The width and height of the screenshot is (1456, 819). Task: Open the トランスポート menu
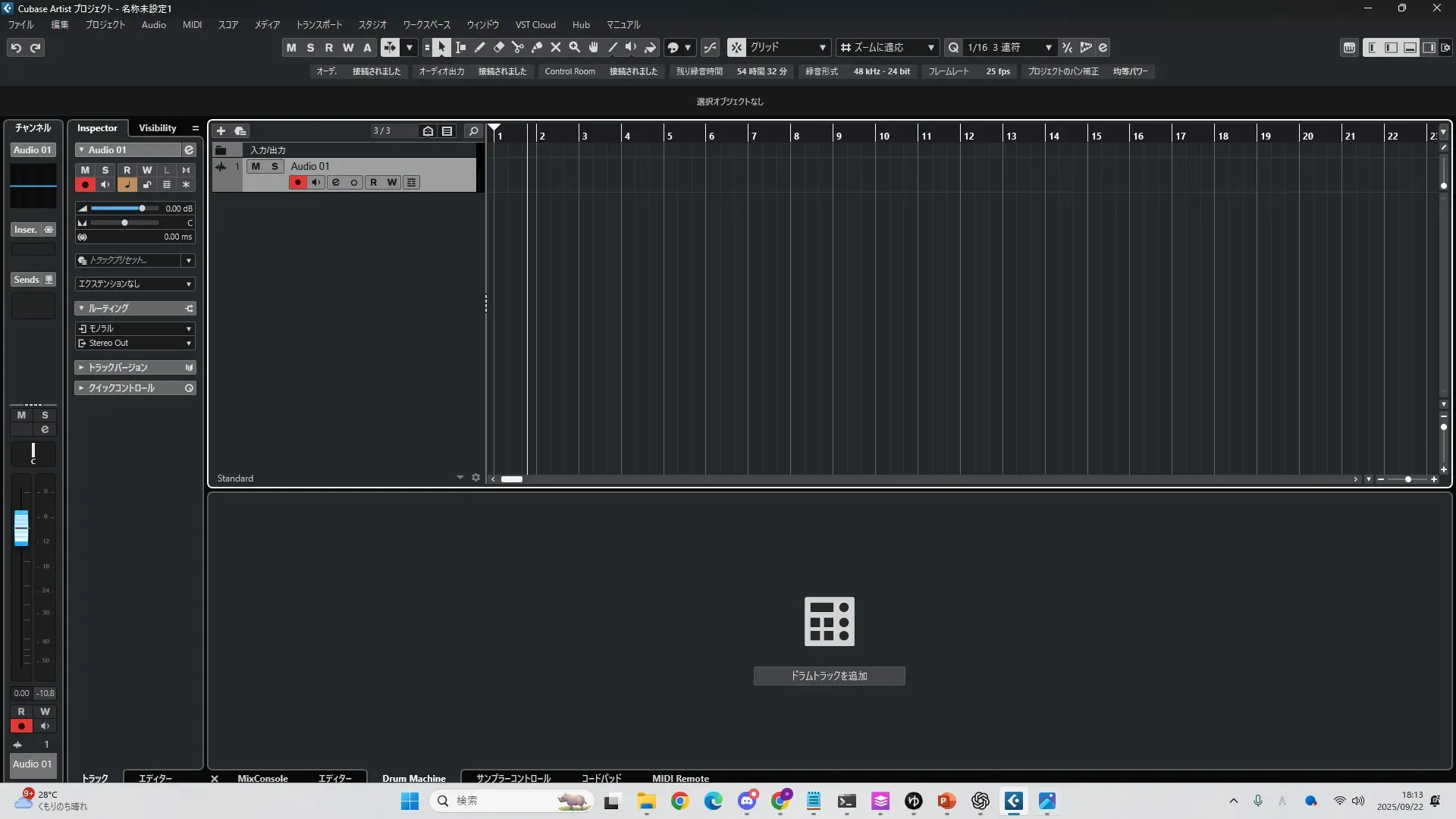[318, 24]
